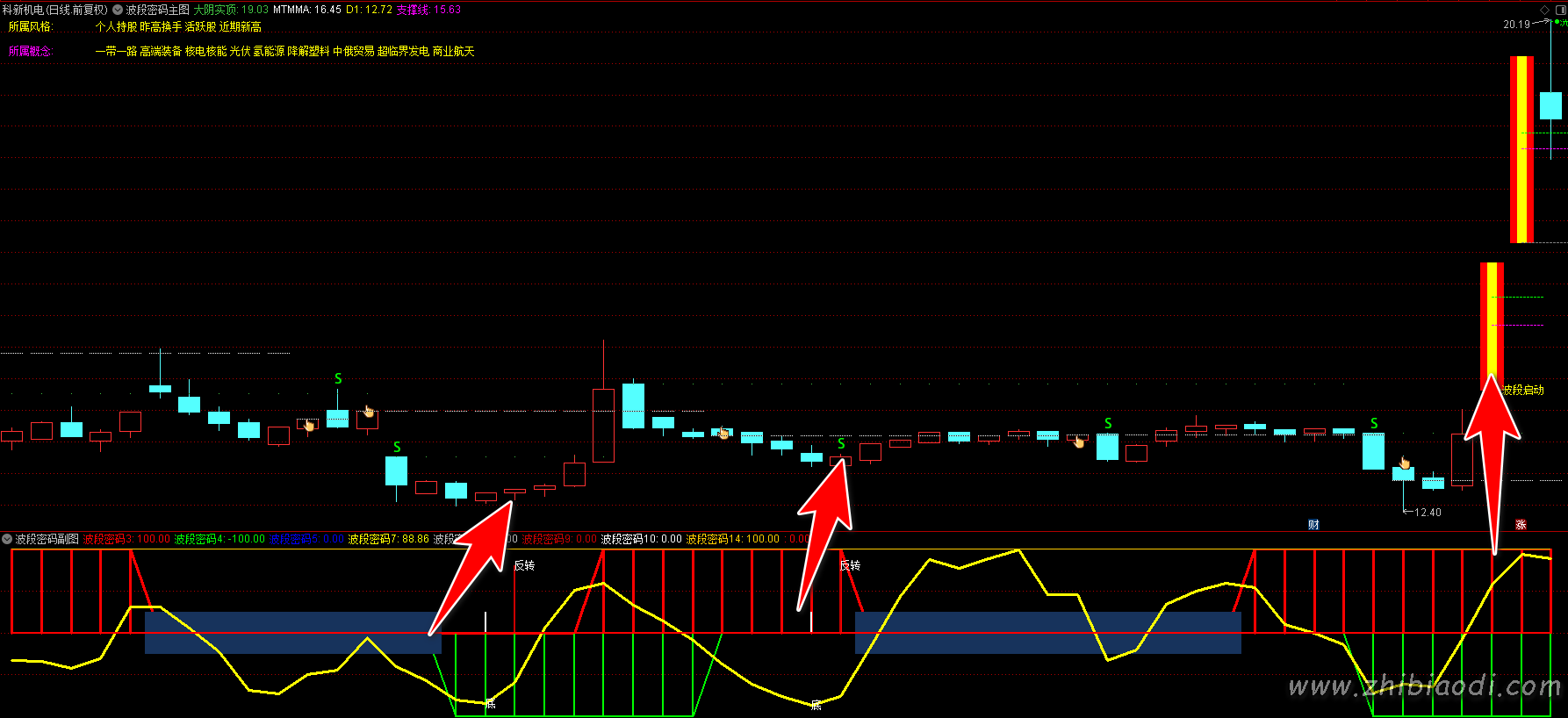Click the 20.19 high price label

1516,25
